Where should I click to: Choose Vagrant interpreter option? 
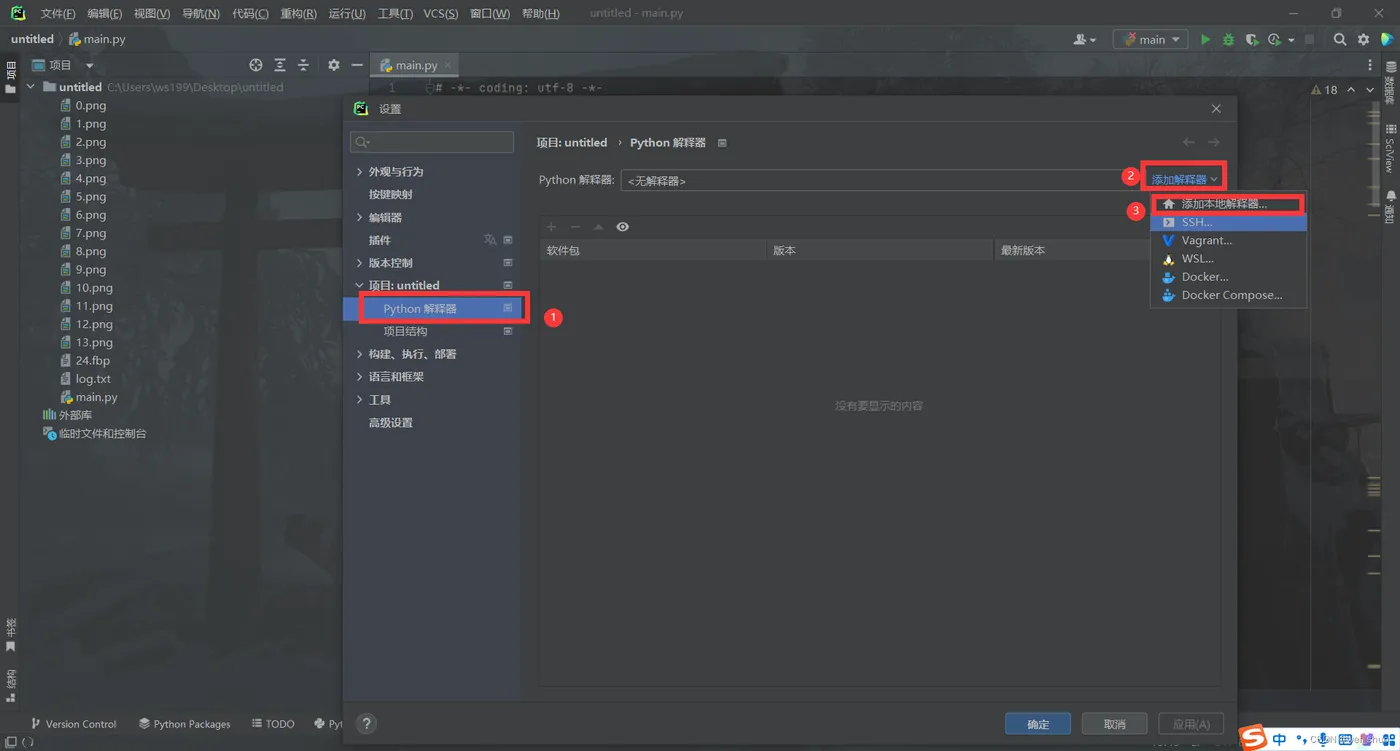click(x=1228, y=241)
